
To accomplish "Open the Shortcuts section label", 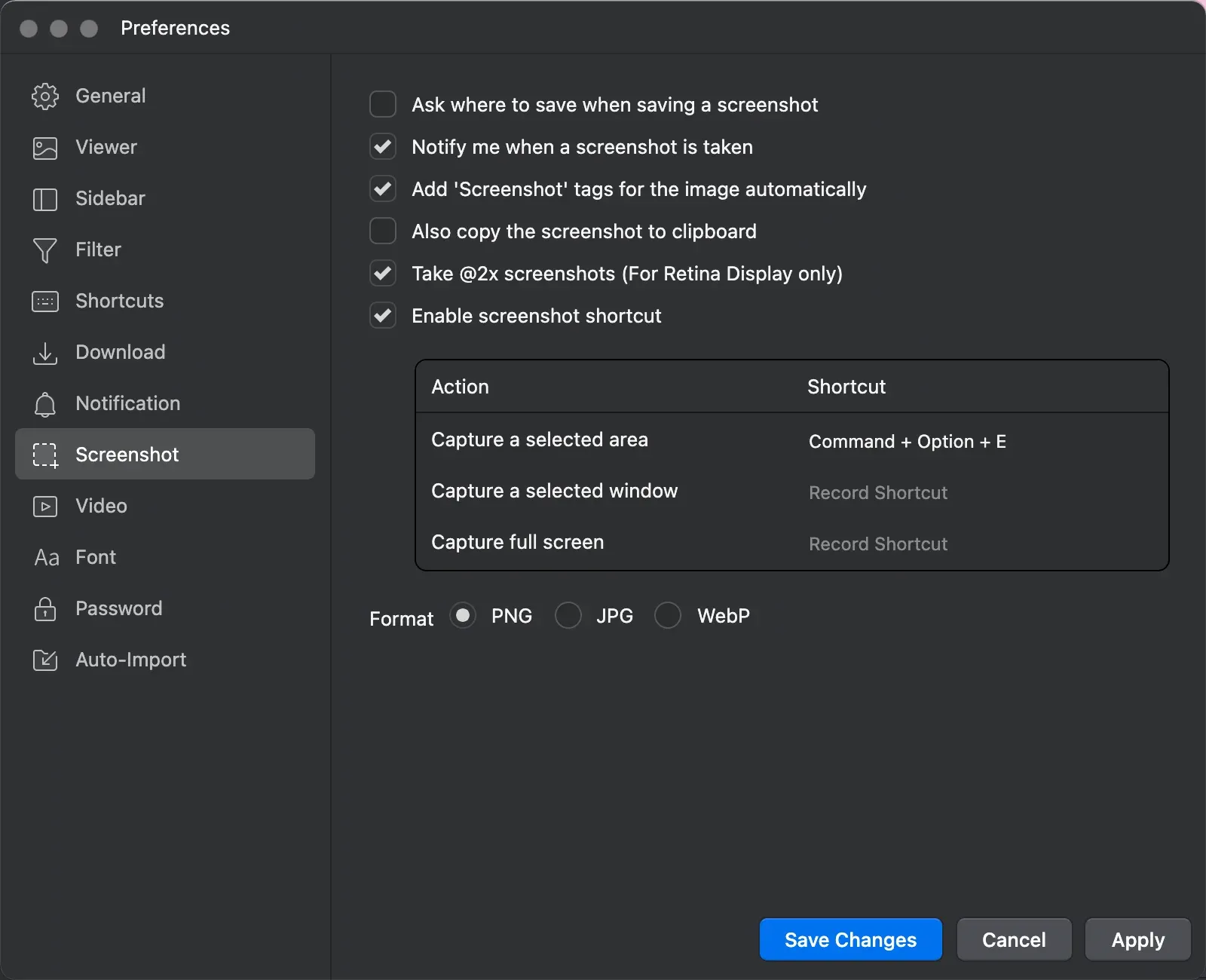I will click(120, 301).
